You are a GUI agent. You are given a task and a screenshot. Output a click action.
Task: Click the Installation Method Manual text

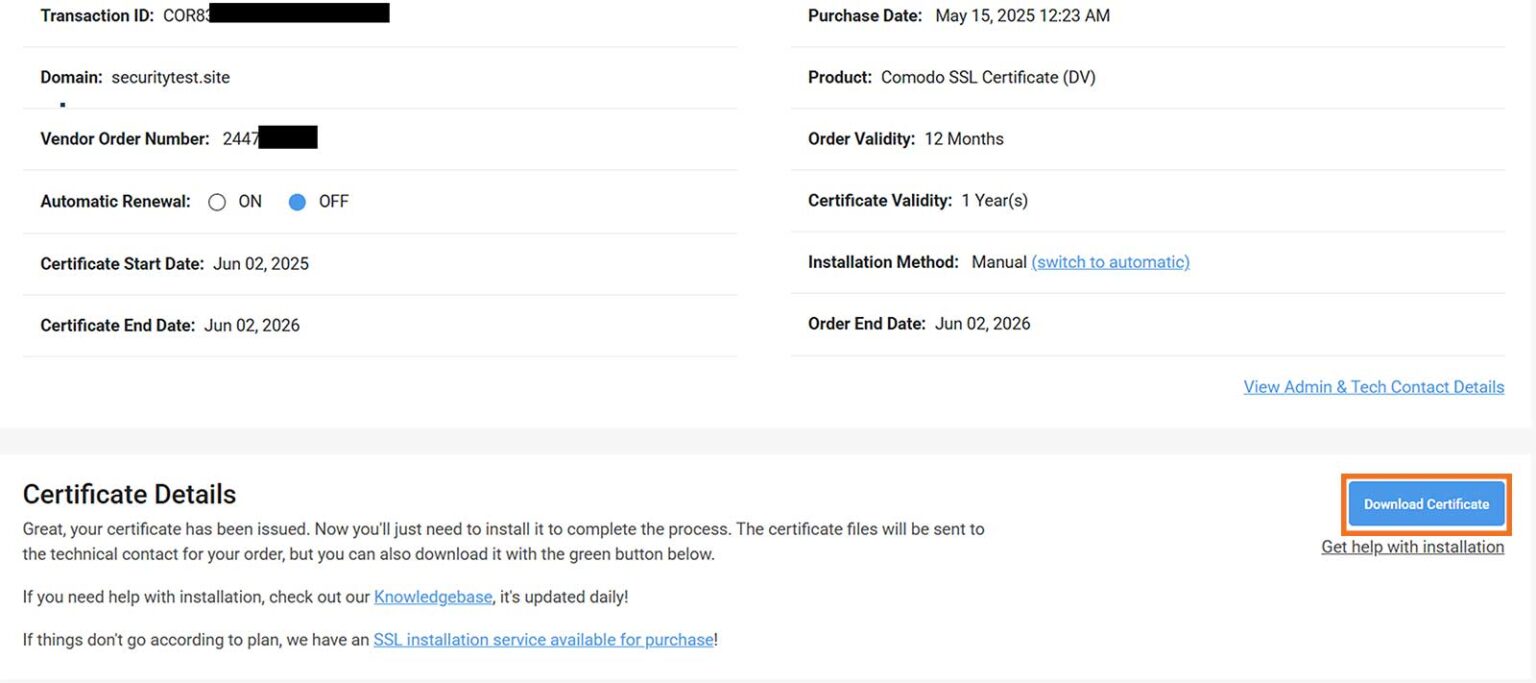pos(998,262)
